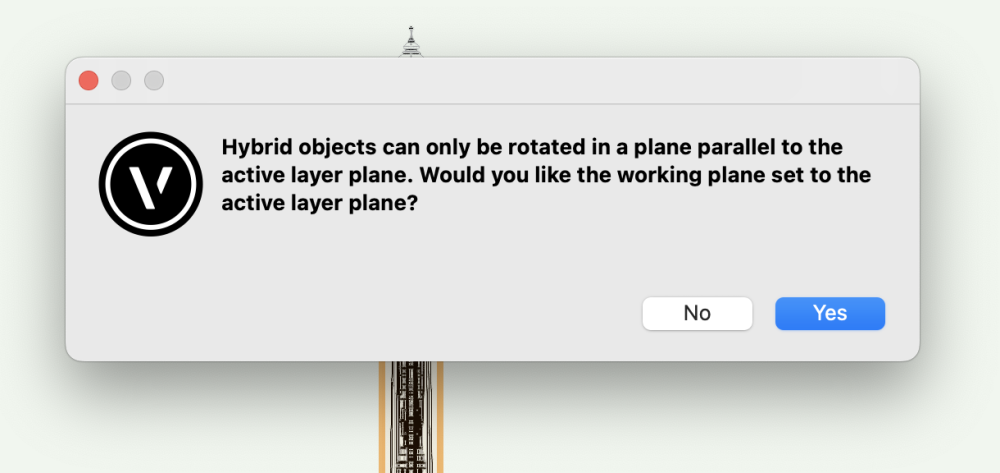Click Yes to set the working plane
The width and height of the screenshot is (1000, 473).
coord(830,313)
